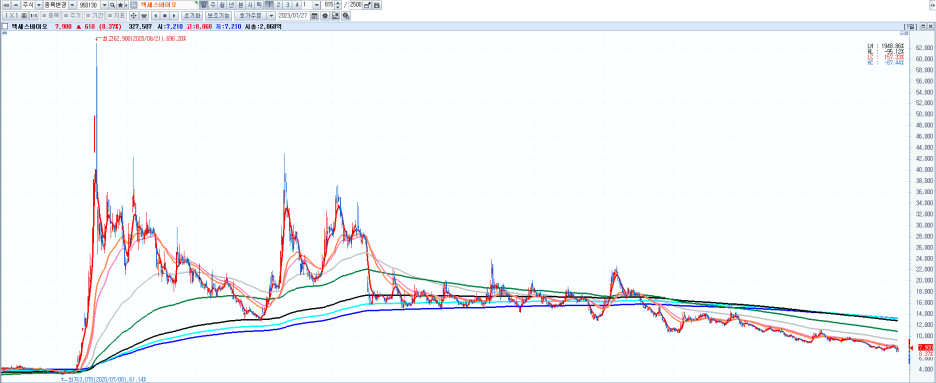Click the up arrow collapse button in the top toolbar
Viewport: 936px width, 383px height.
coord(16,5)
